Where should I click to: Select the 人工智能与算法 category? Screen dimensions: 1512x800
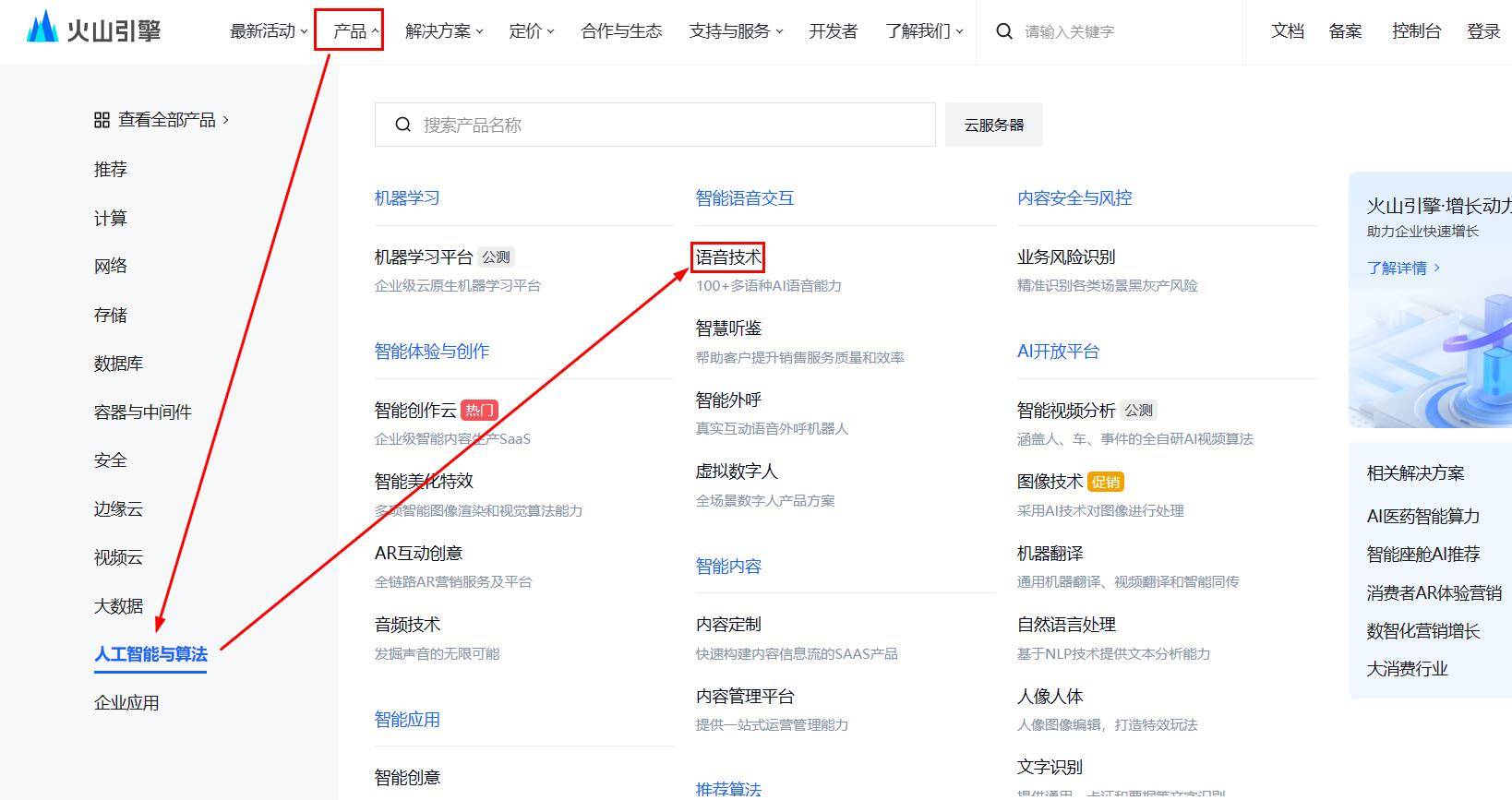tap(150, 654)
